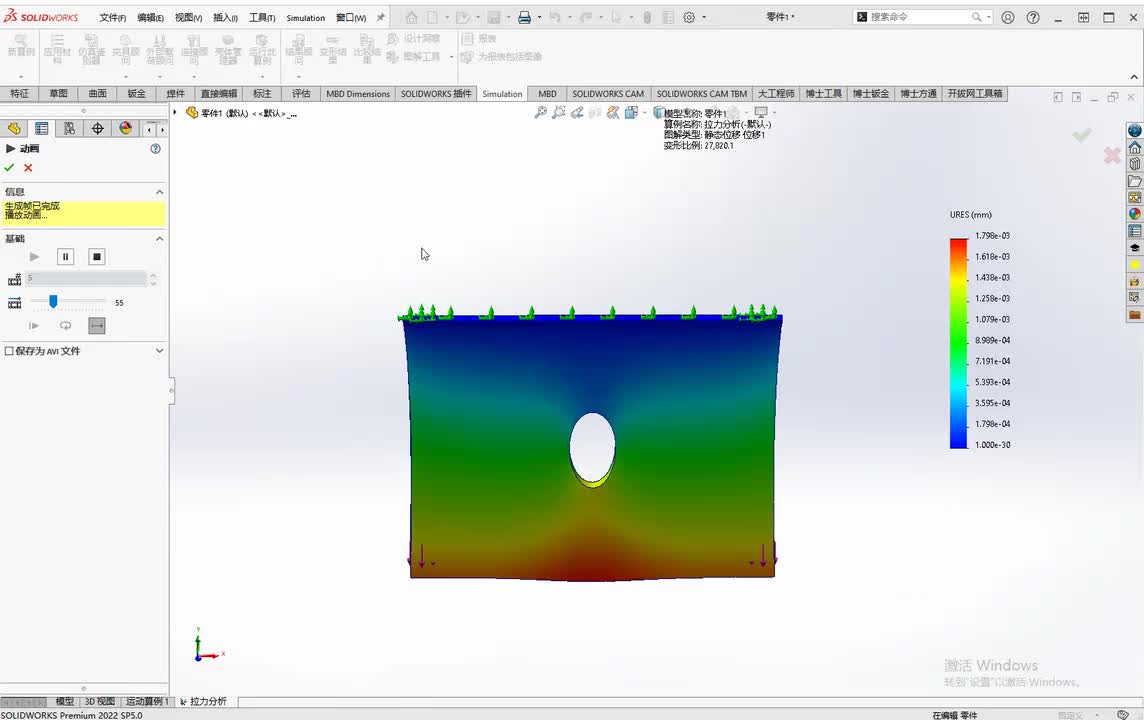Open the 视图 menu
This screenshot has height=720, width=1144.
coord(188,18)
